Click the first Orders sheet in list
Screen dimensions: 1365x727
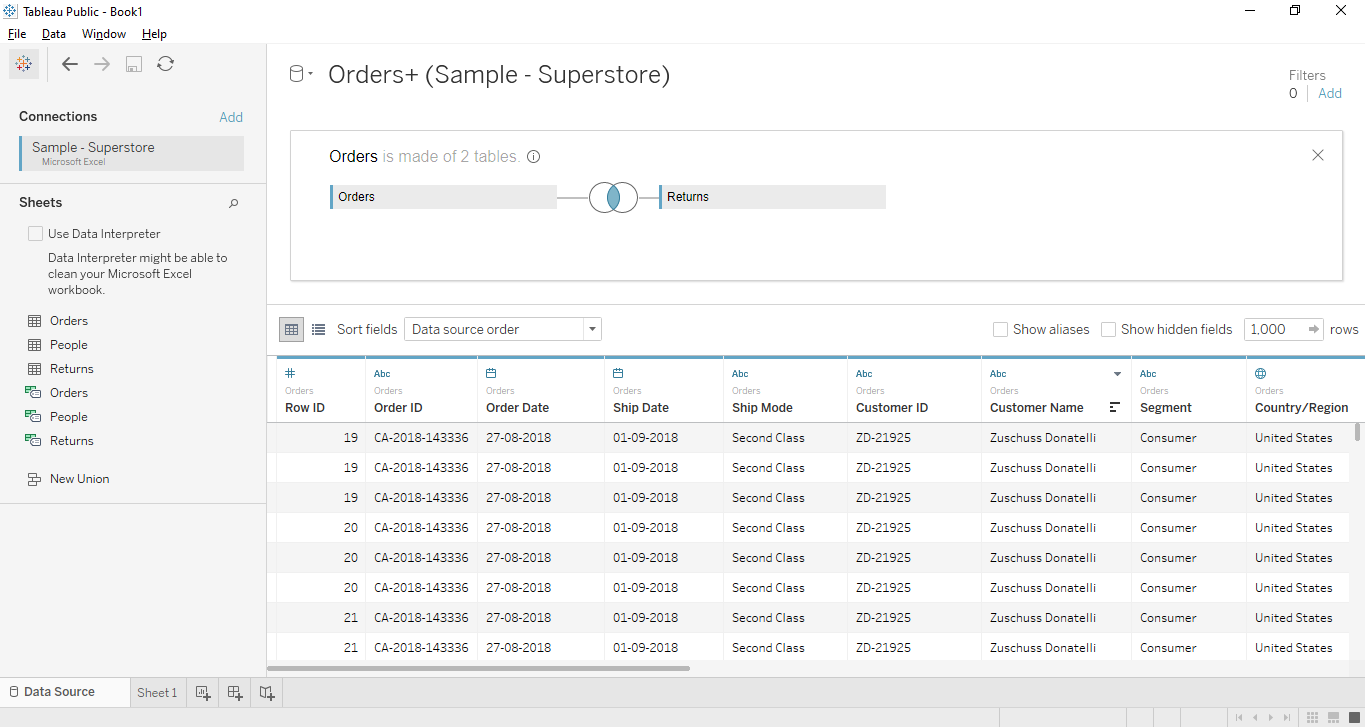click(x=69, y=321)
